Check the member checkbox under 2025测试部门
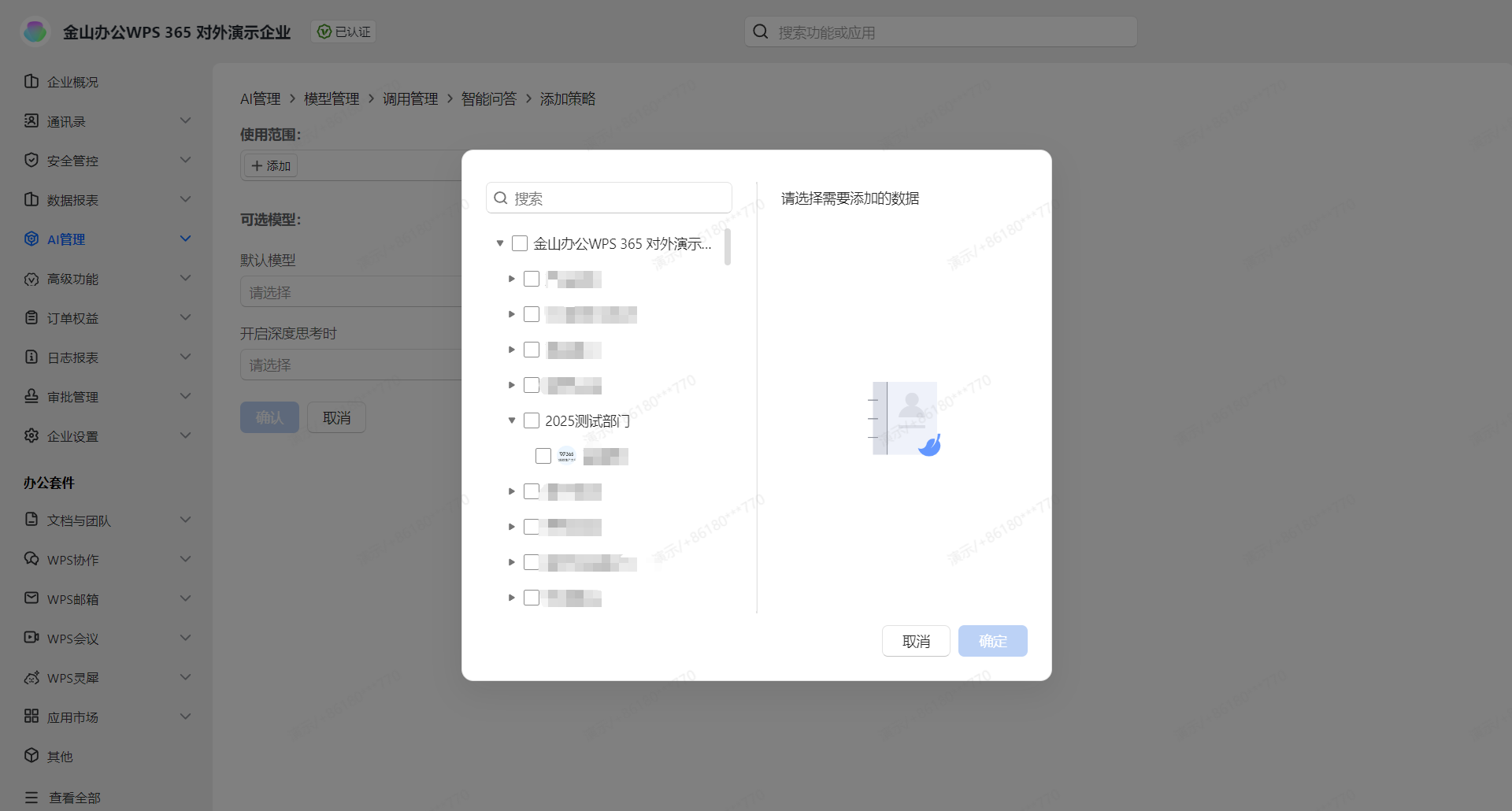Screen dimensions: 1512x811 coord(543,456)
